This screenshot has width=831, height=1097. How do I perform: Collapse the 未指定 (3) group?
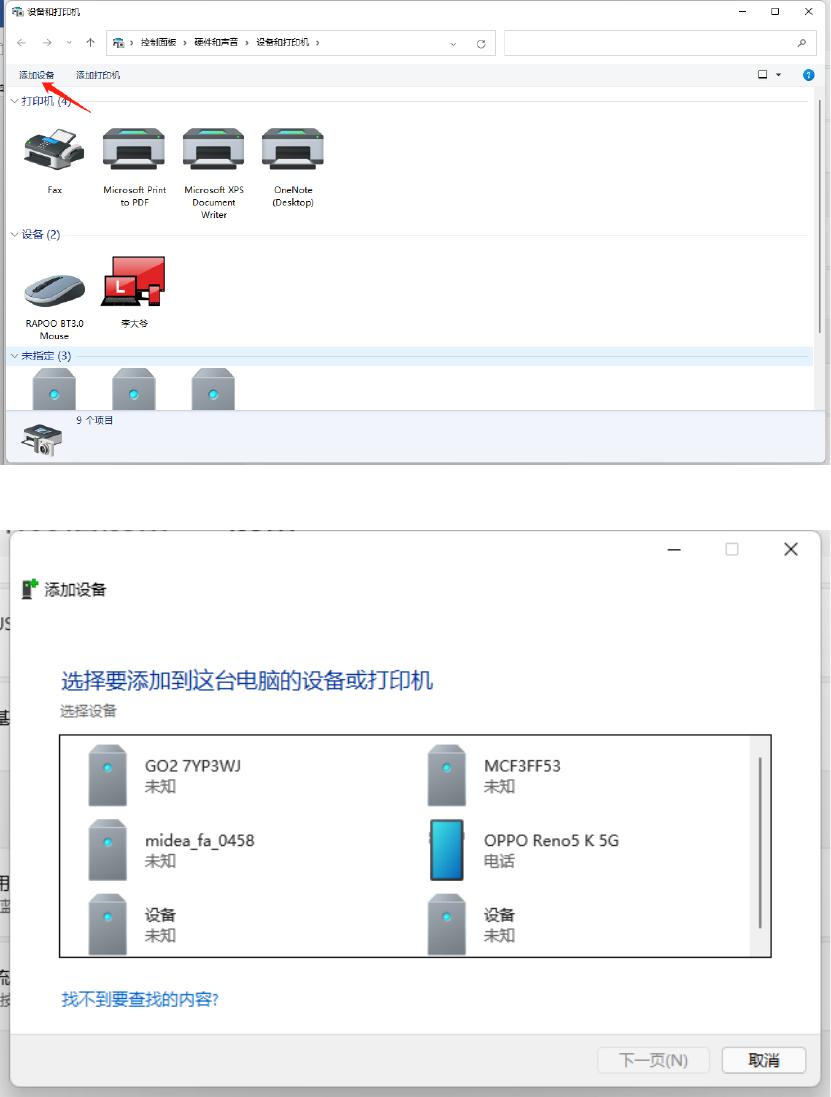[14, 355]
